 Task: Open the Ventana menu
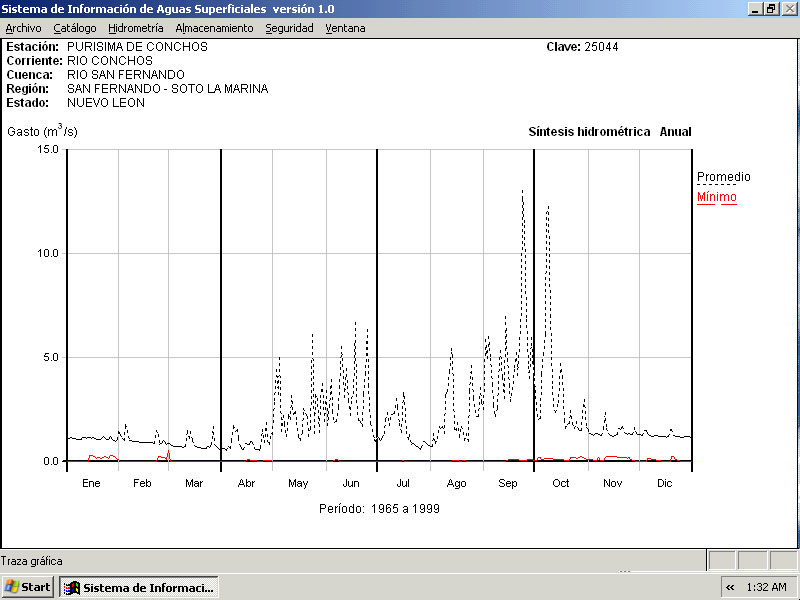pos(345,28)
